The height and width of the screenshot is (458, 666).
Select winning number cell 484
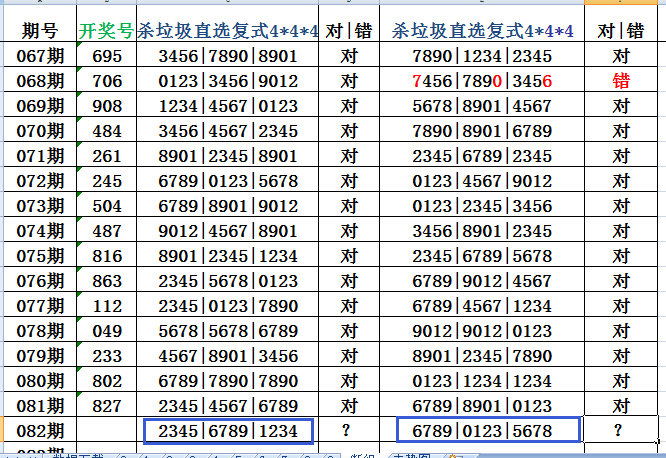(x=107, y=131)
